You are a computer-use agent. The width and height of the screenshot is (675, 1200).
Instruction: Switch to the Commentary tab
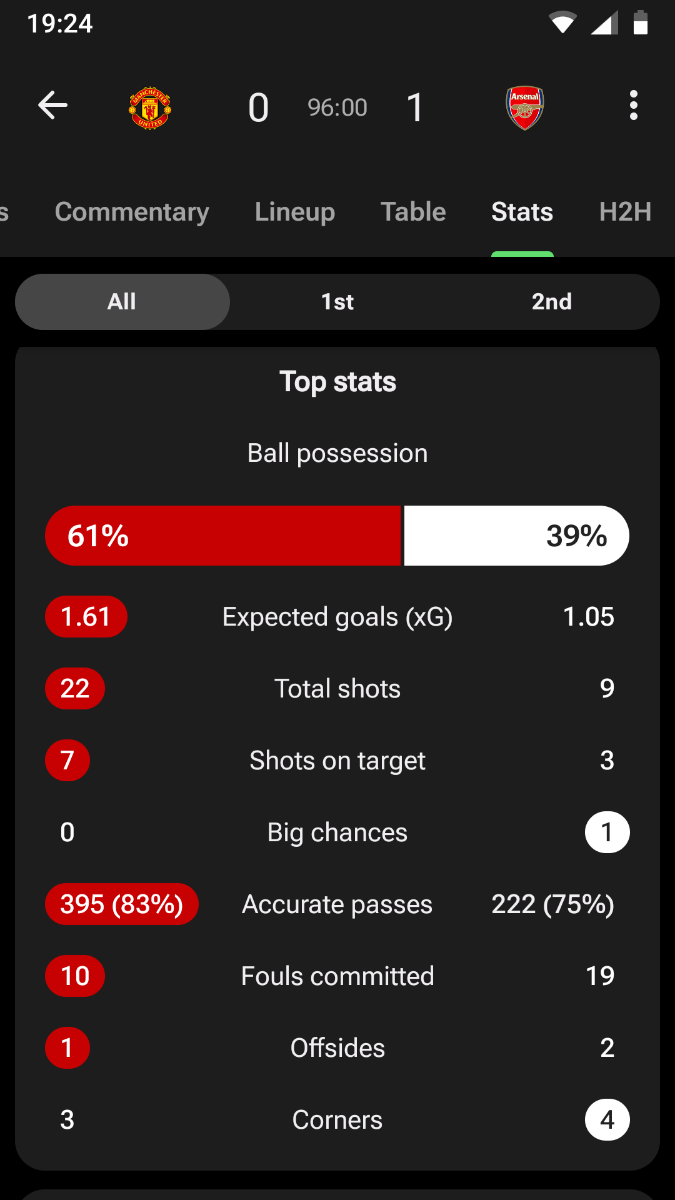132,212
